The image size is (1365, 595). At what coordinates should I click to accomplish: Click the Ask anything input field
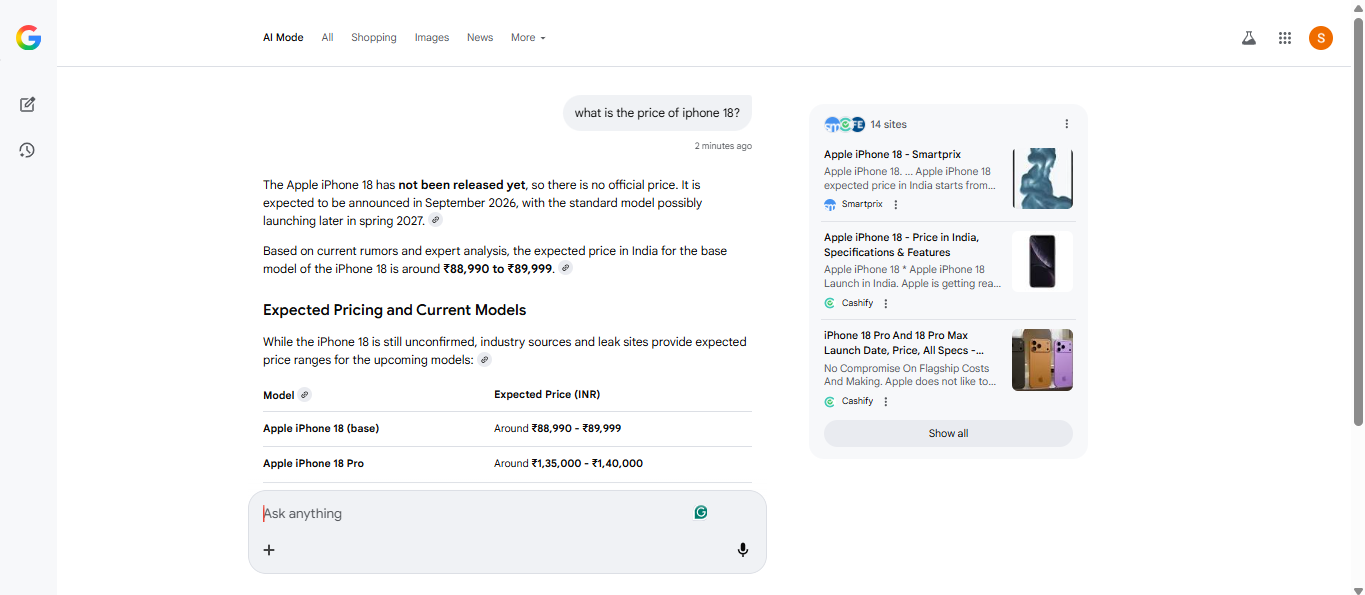(x=470, y=513)
